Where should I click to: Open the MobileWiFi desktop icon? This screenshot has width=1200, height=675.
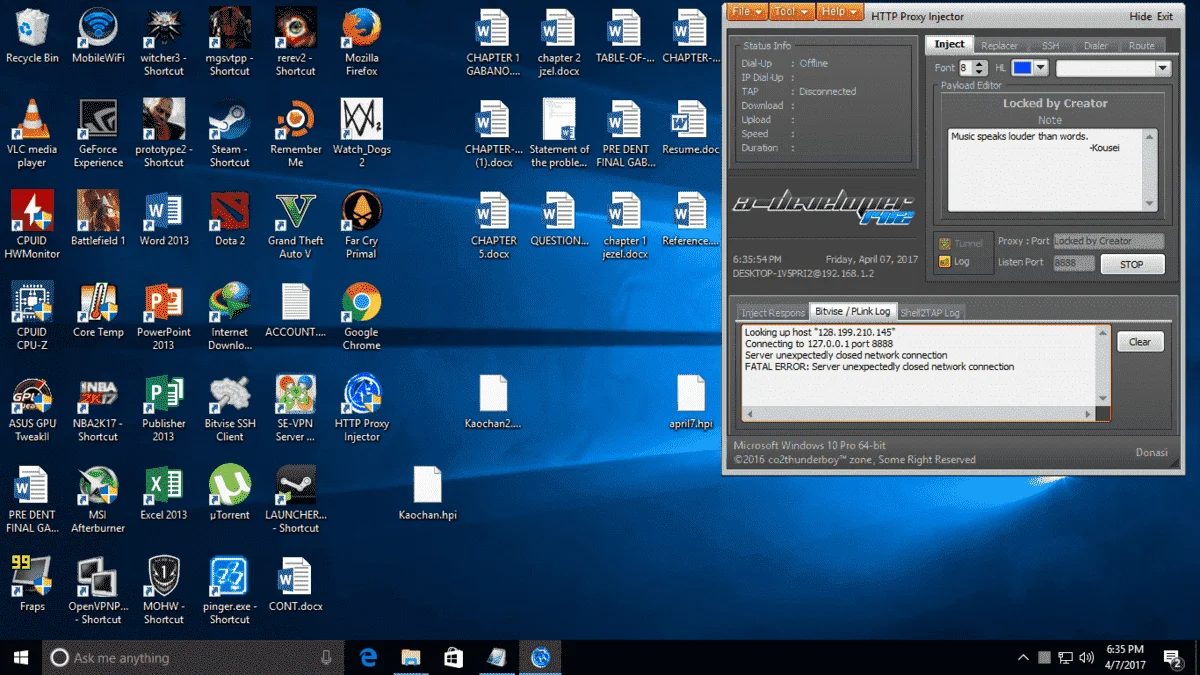[98, 37]
